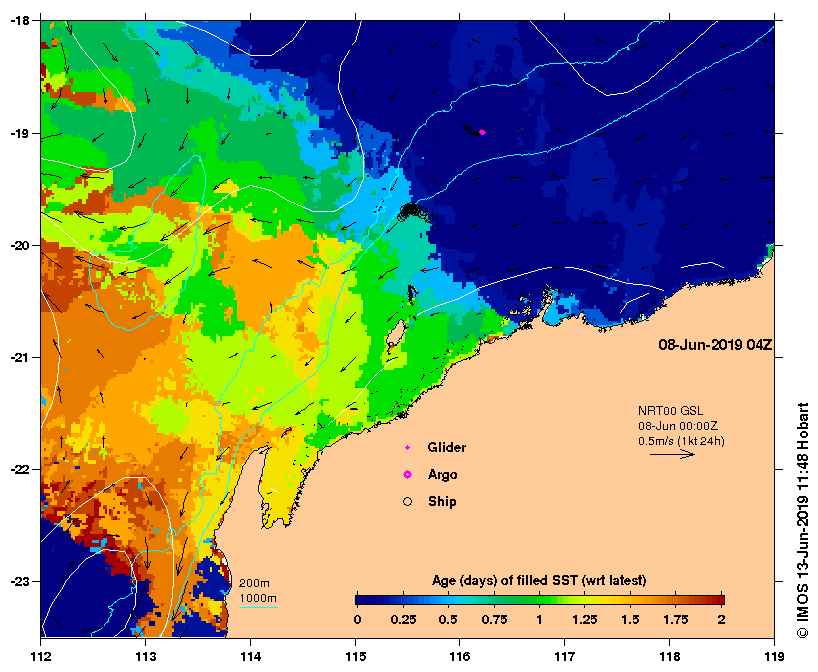Viewport: 818px width, 672px height.
Task: Click the black Ship circle legend symbol
Action: click(407, 501)
